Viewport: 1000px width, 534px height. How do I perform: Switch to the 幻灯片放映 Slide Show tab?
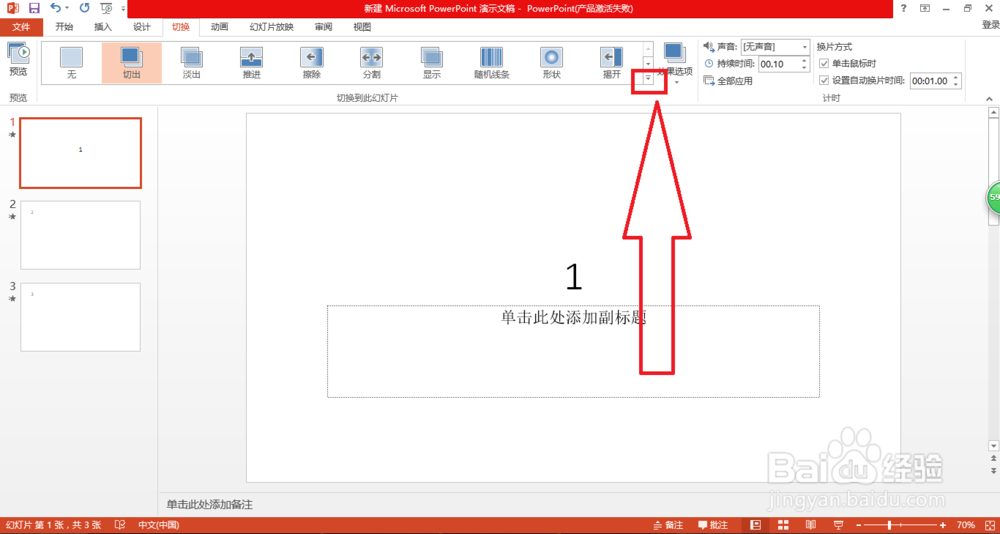[272, 27]
